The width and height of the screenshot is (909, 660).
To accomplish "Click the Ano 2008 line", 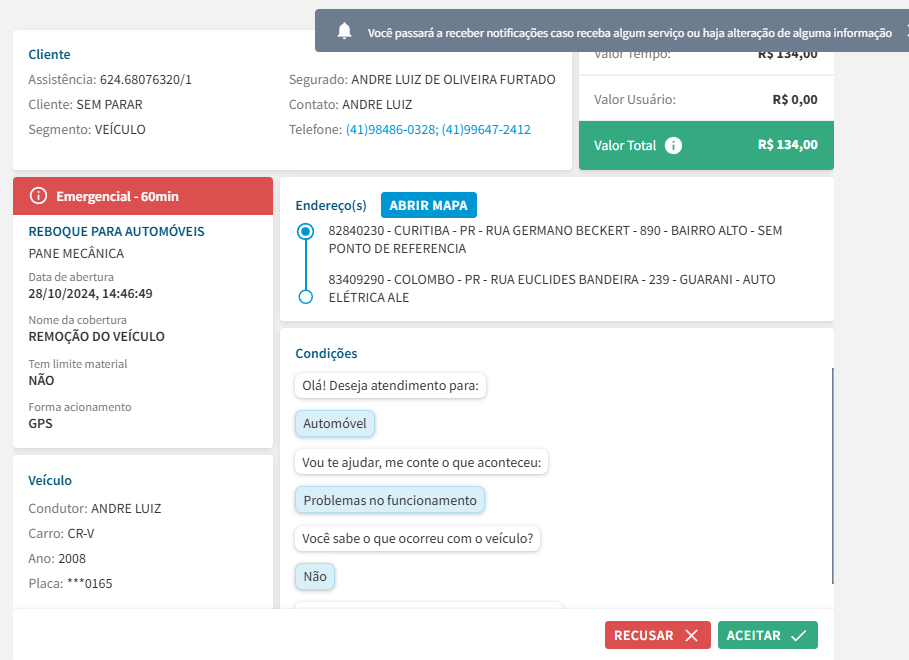I will click(x=57, y=559).
